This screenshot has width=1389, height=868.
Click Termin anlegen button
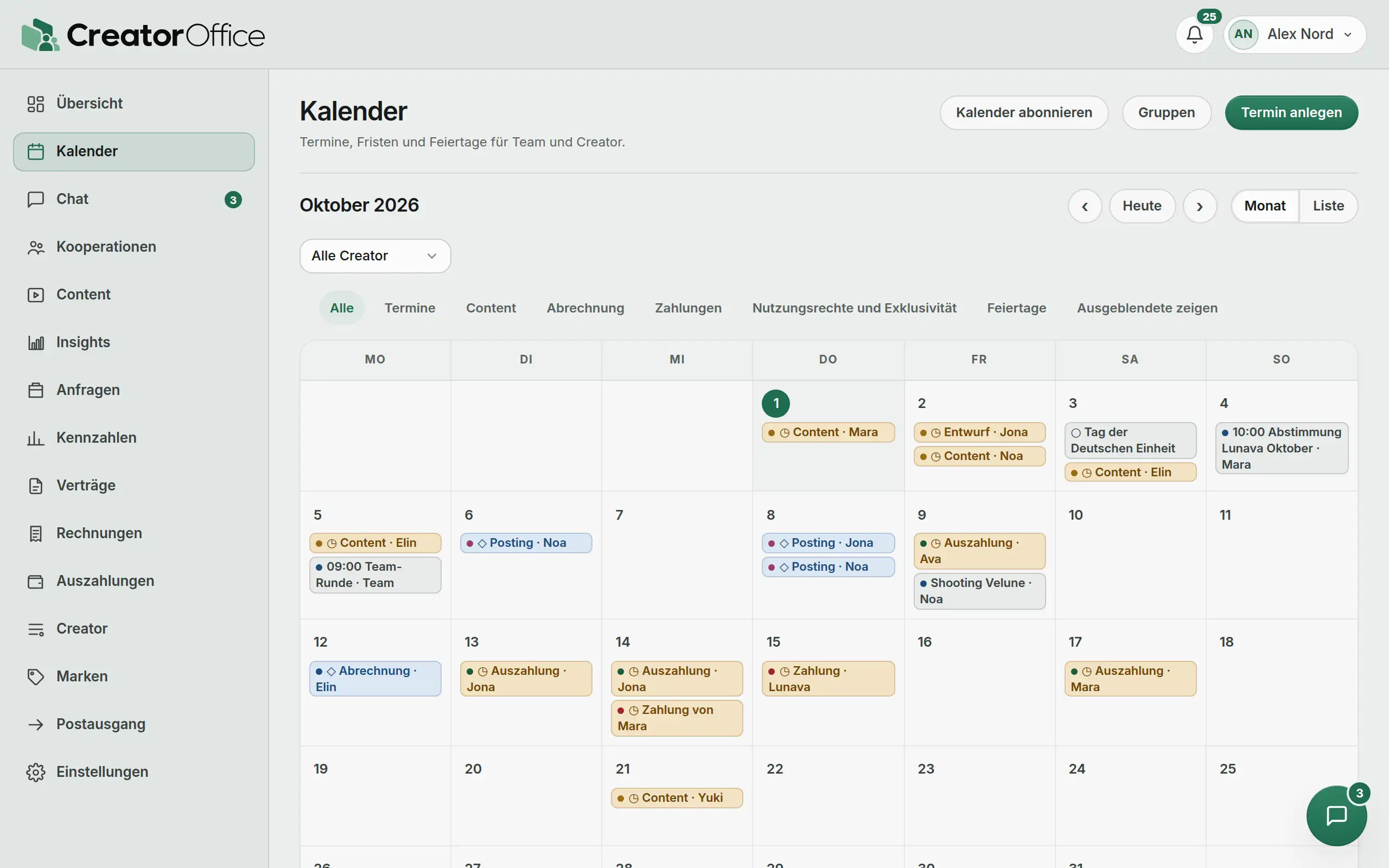pos(1291,112)
